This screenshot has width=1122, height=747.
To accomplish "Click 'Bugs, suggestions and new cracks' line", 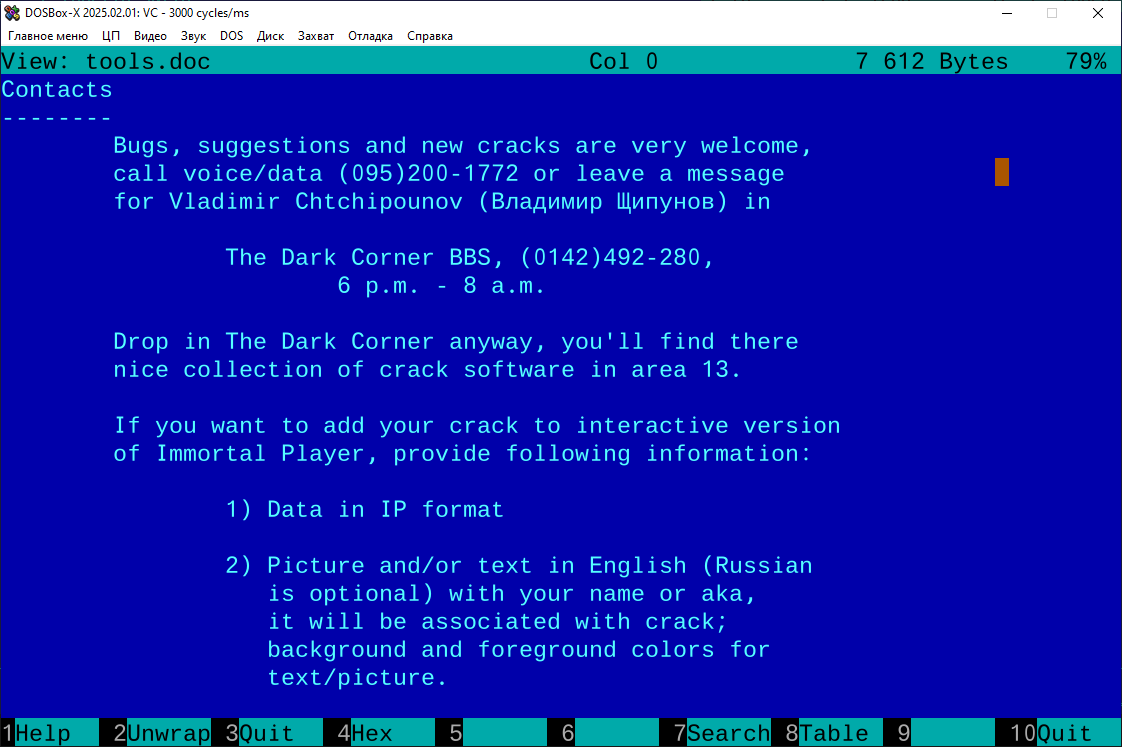I will (463, 146).
